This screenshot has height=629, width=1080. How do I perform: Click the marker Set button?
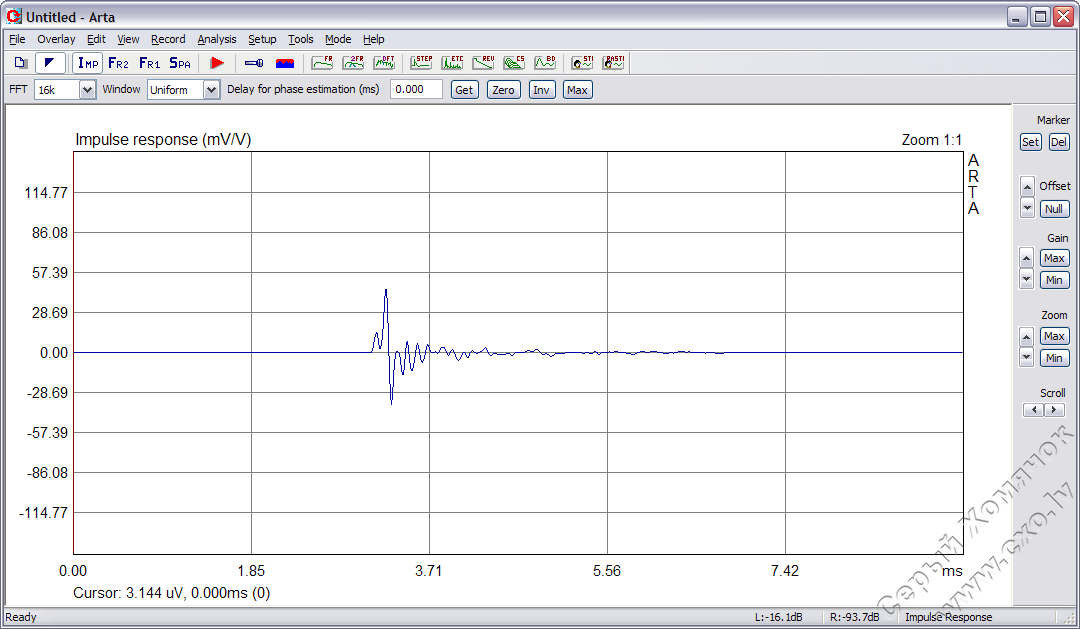[1030, 142]
